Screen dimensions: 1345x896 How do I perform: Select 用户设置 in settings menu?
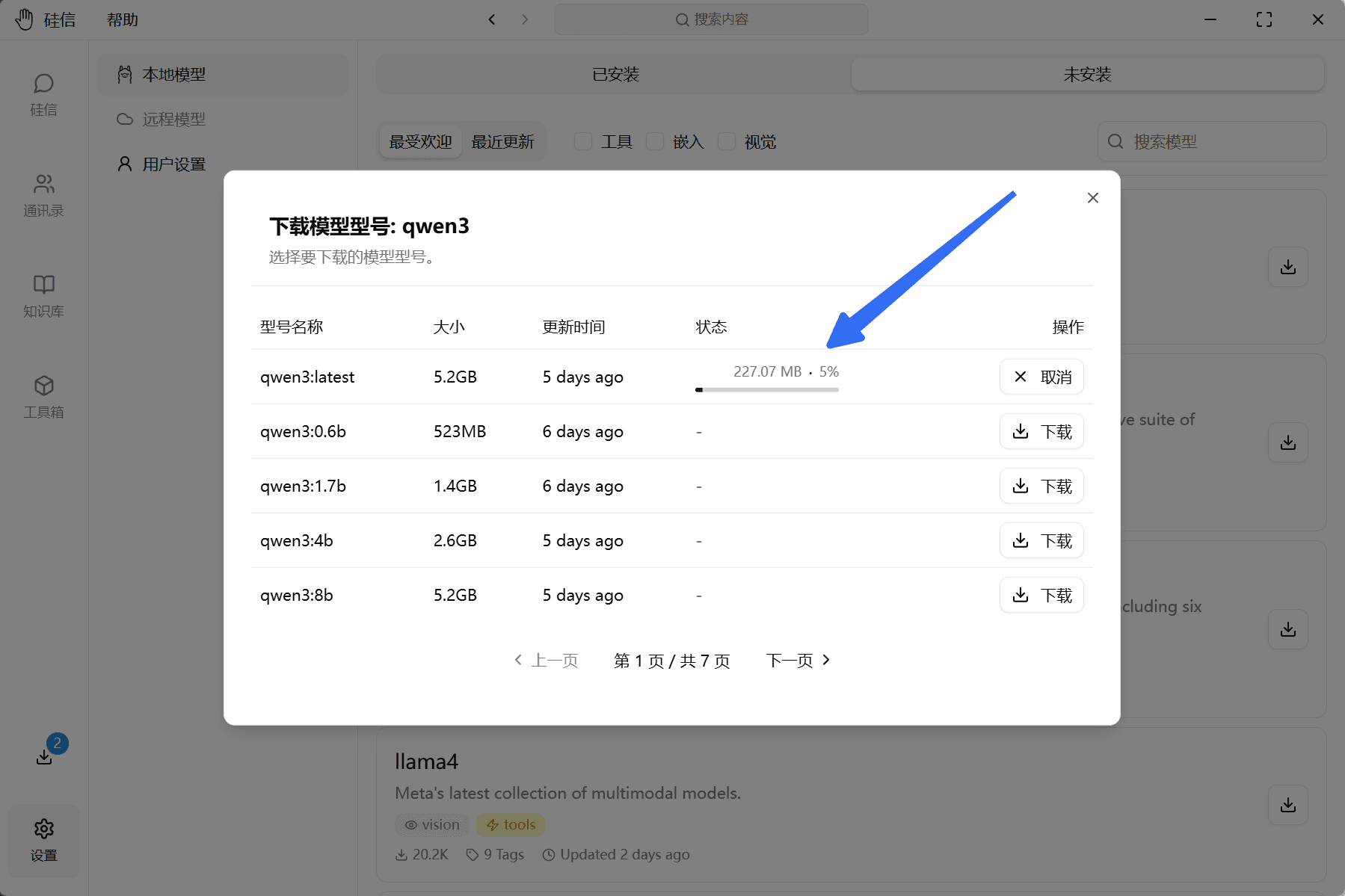[223, 164]
